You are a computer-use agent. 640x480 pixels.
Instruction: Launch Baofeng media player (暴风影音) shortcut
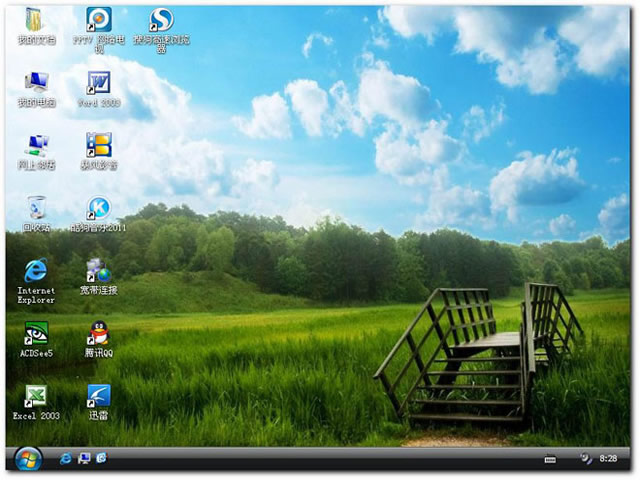[98, 146]
